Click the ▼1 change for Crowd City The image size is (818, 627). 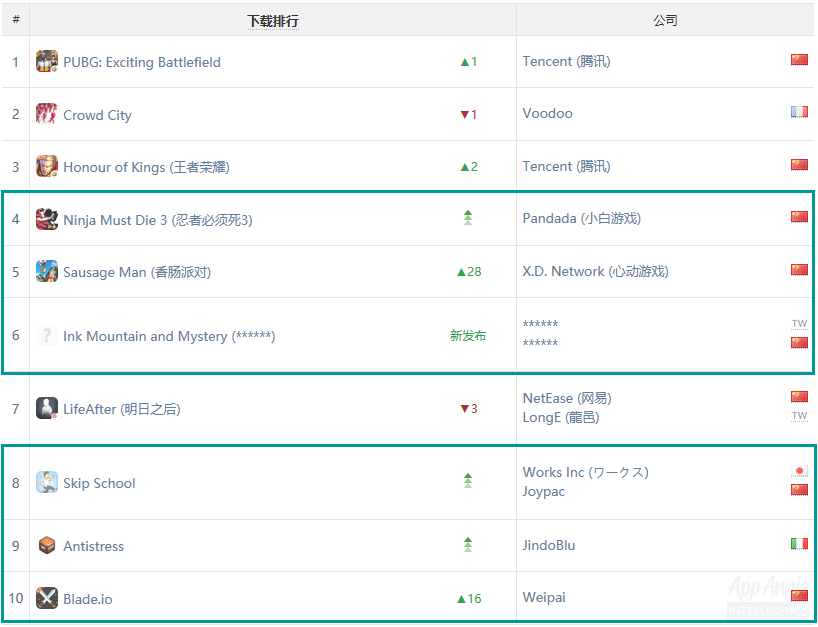468,114
